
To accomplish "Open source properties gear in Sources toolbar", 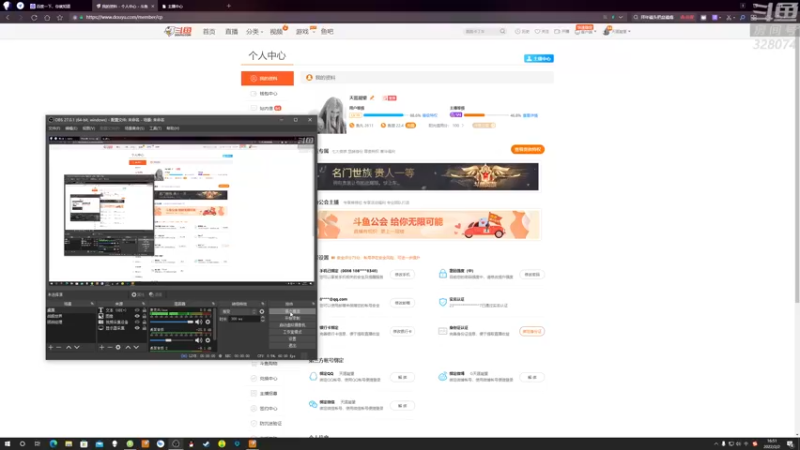I will point(118,347).
